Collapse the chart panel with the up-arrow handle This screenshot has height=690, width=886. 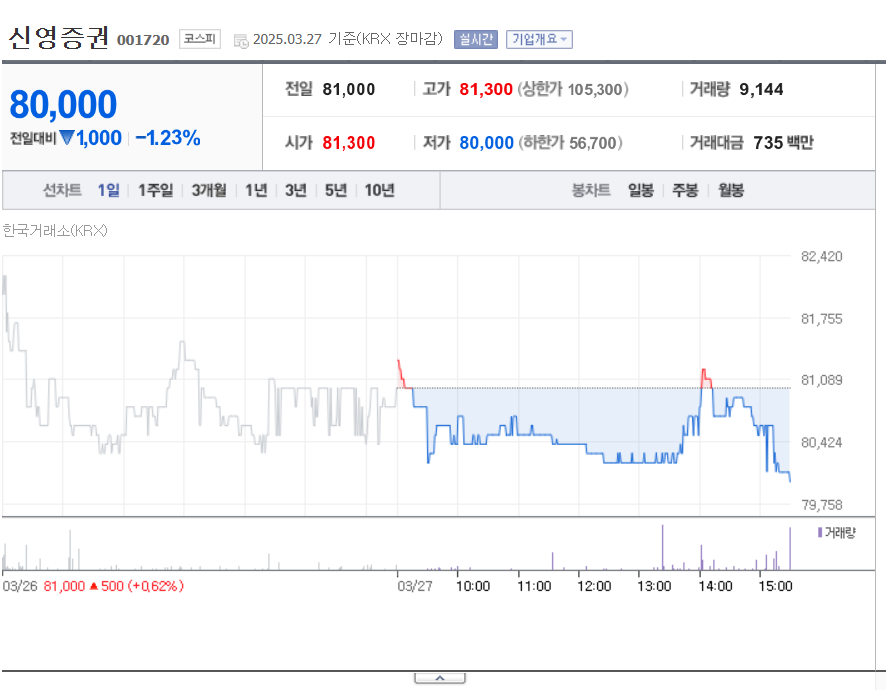(x=440, y=678)
